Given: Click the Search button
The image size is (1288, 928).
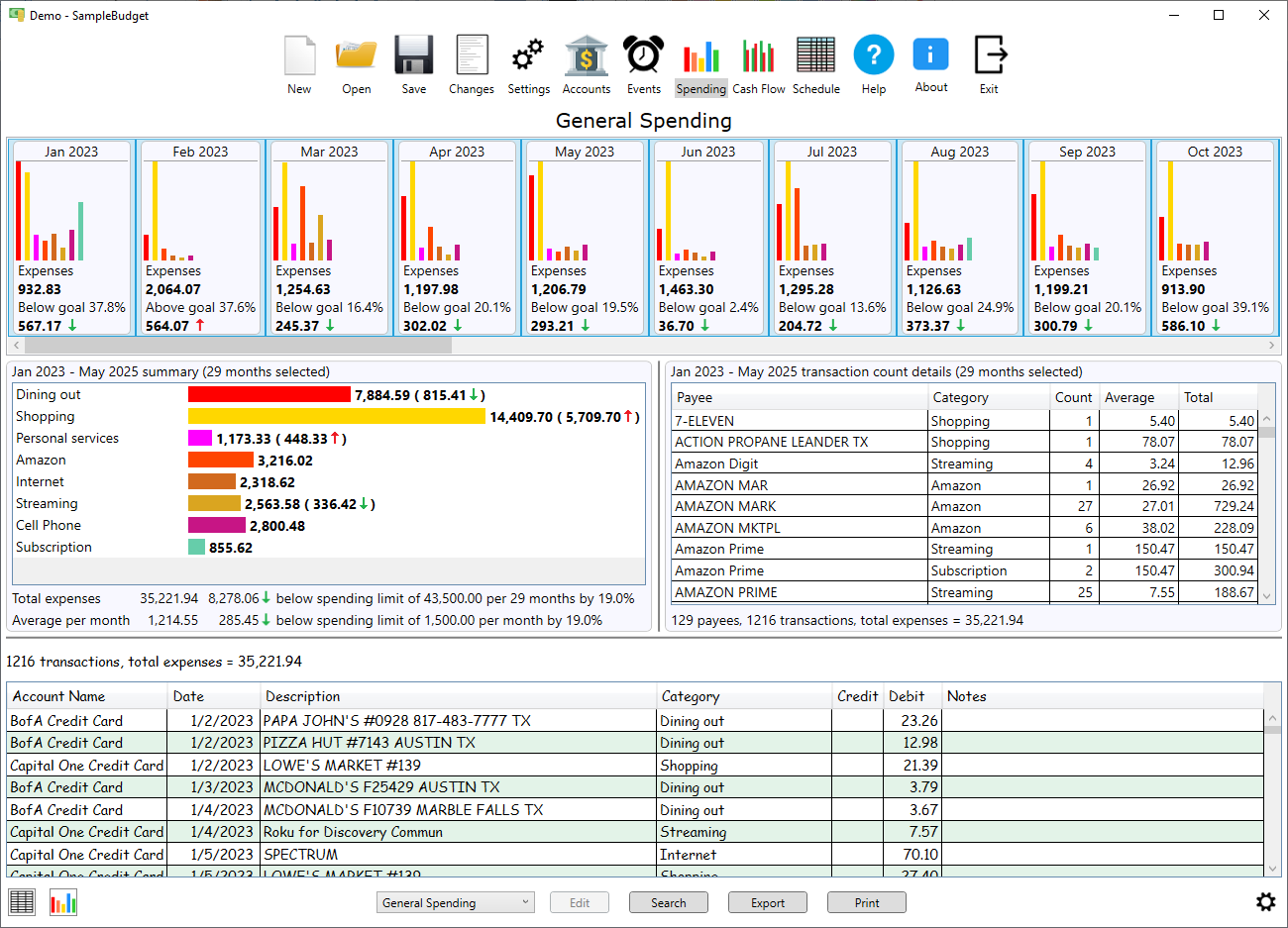Looking at the screenshot, I should point(669,902).
